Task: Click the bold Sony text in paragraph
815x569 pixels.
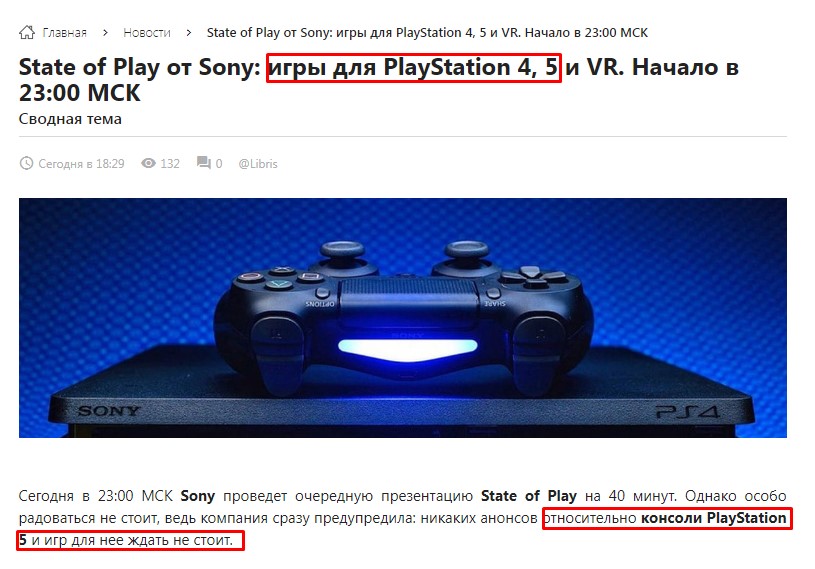Action: (x=198, y=496)
